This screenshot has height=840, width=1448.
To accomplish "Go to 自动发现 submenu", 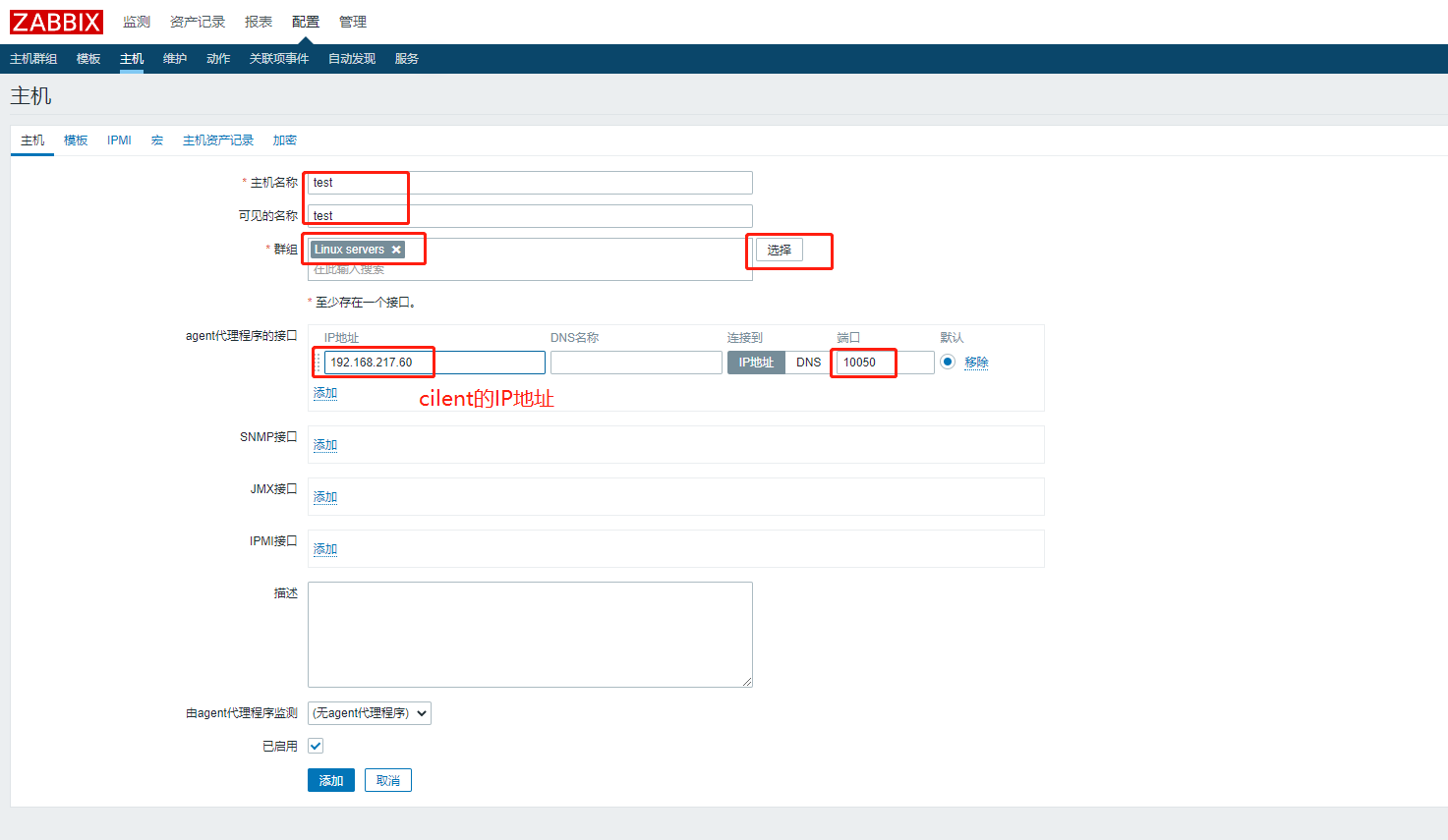I will [352, 59].
